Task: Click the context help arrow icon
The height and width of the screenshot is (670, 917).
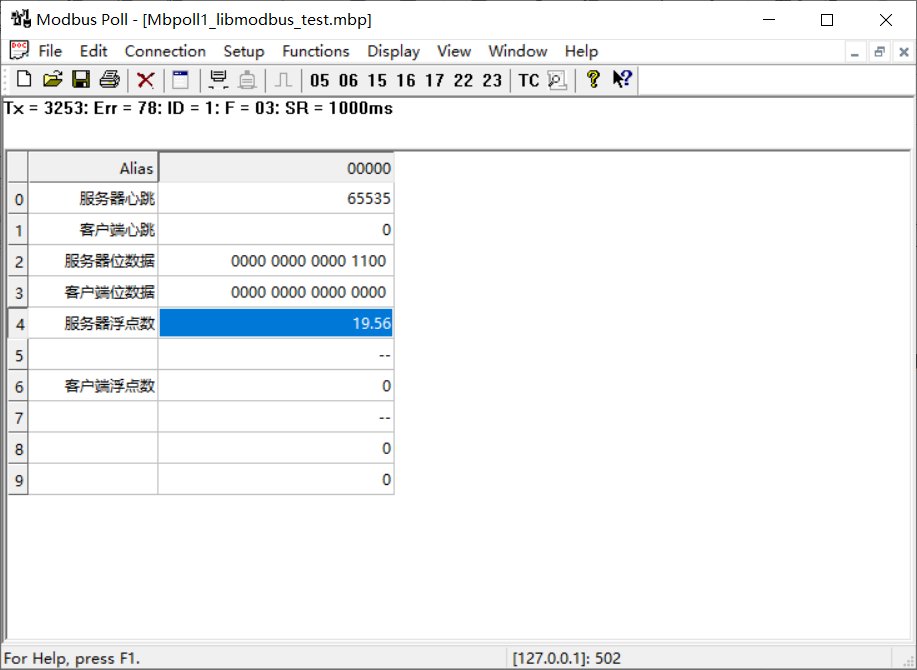Action: [x=622, y=79]
